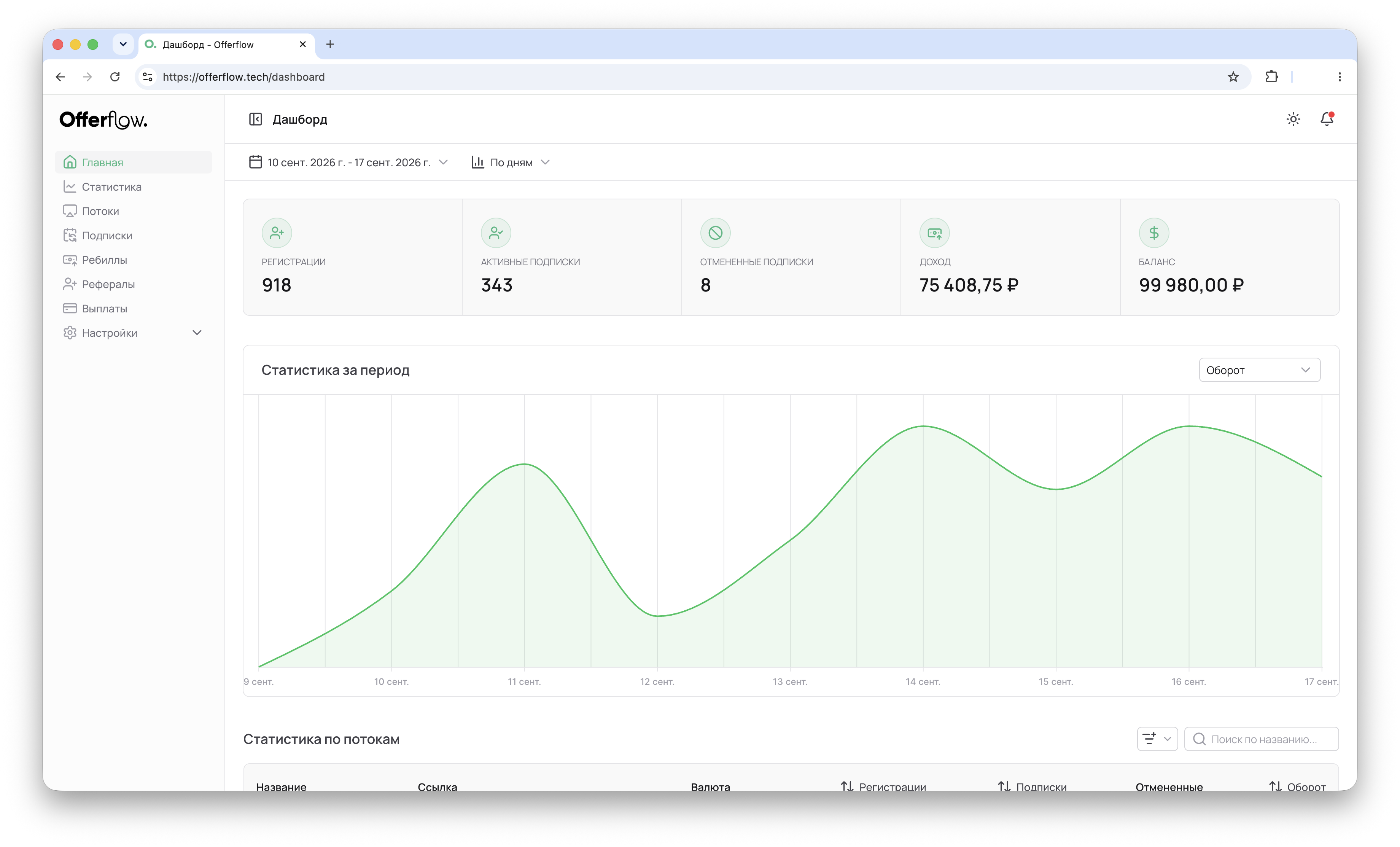Image resolution: width=1400 pixels, height=847 pixels.
Task: Close the Дашборд - Offerflow tab
Action: 303,45
